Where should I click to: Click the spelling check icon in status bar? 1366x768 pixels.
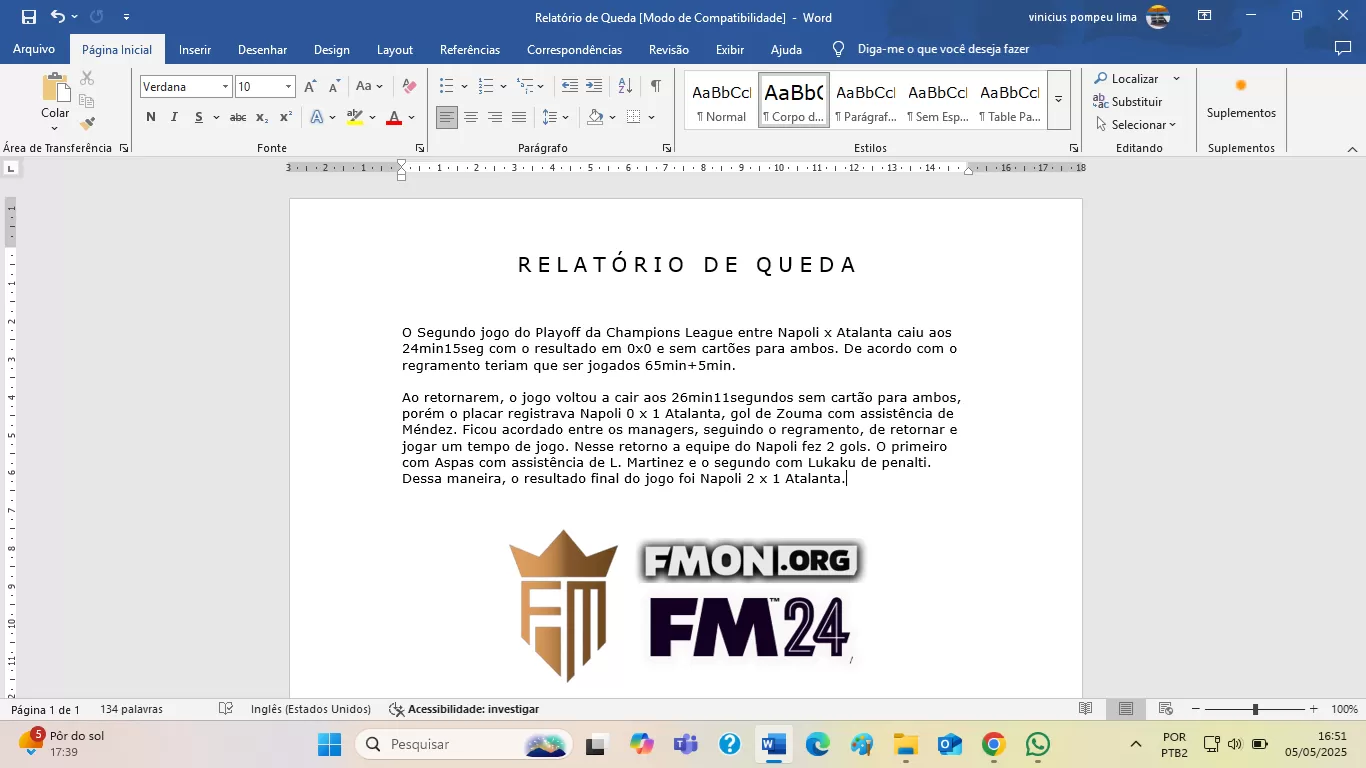[x=227, y=709]
